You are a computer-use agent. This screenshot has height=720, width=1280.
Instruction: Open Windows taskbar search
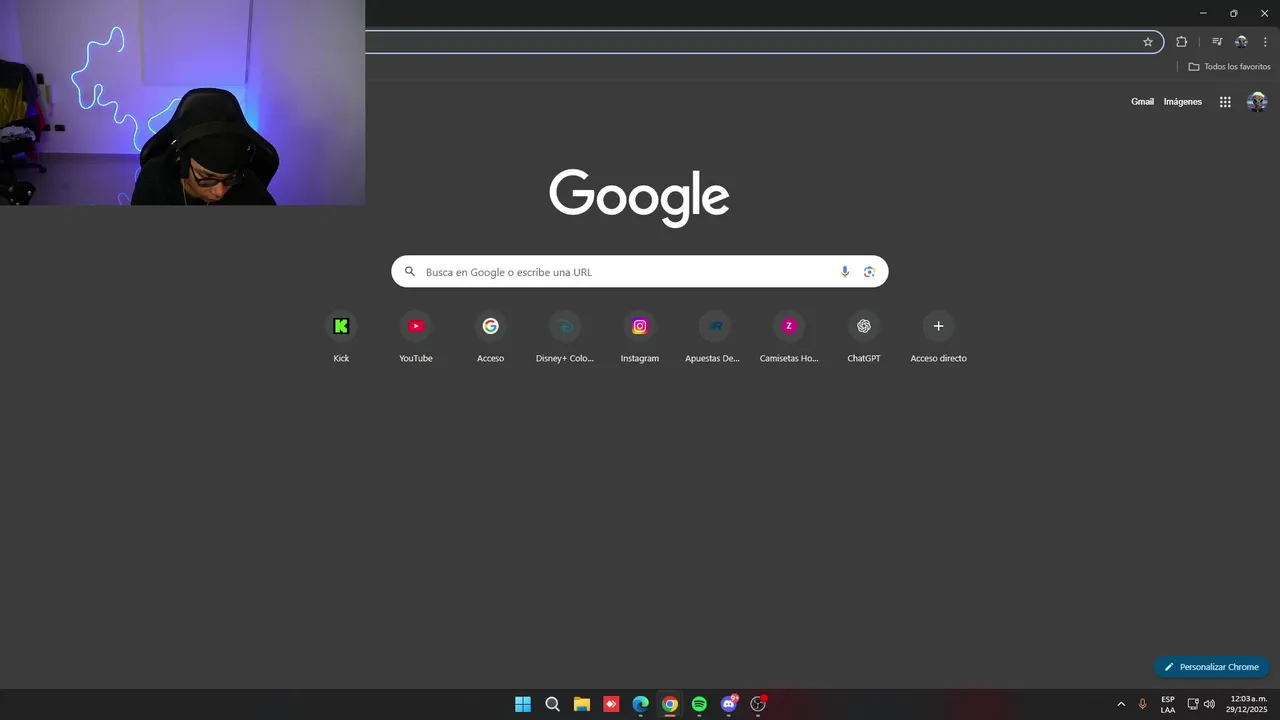point(552,704)
